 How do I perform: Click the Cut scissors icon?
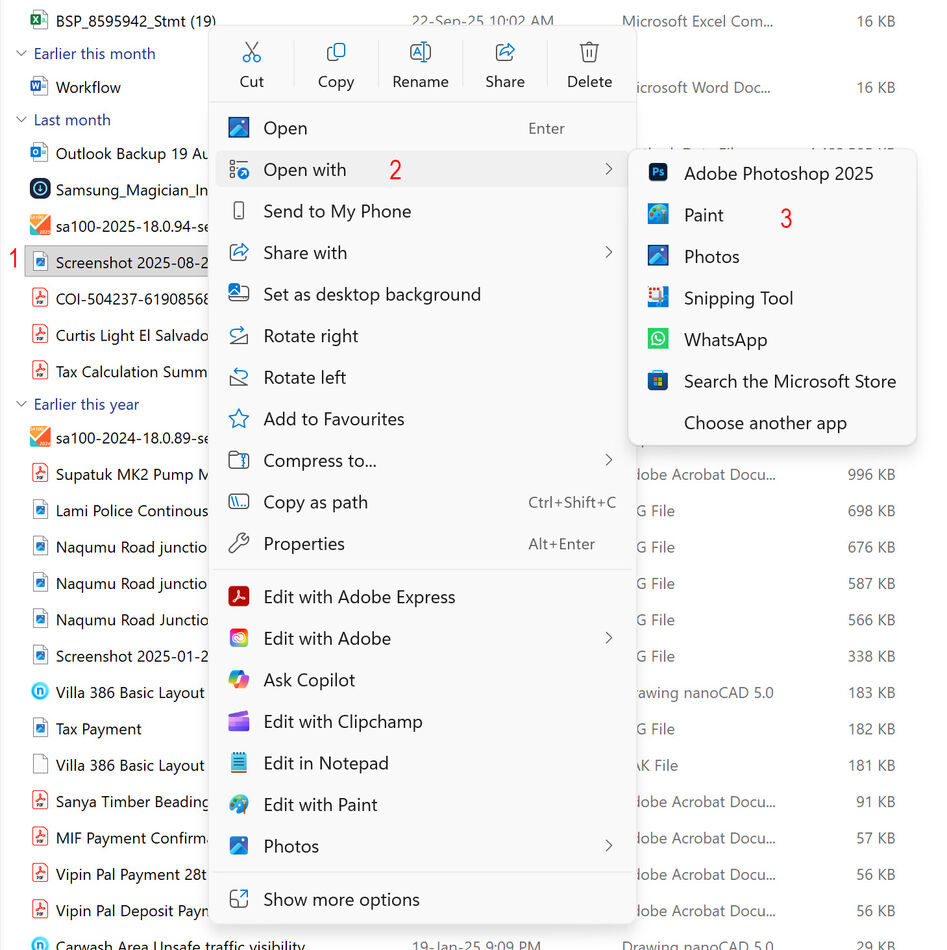click(x=251, y=52)
